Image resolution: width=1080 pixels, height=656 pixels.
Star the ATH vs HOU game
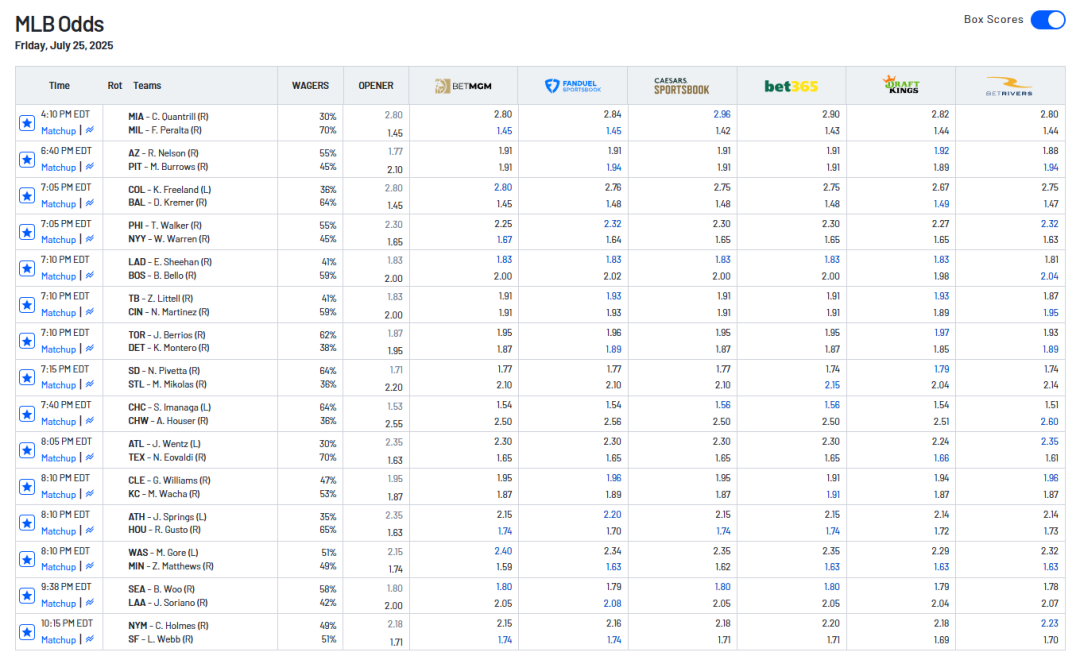27,523
